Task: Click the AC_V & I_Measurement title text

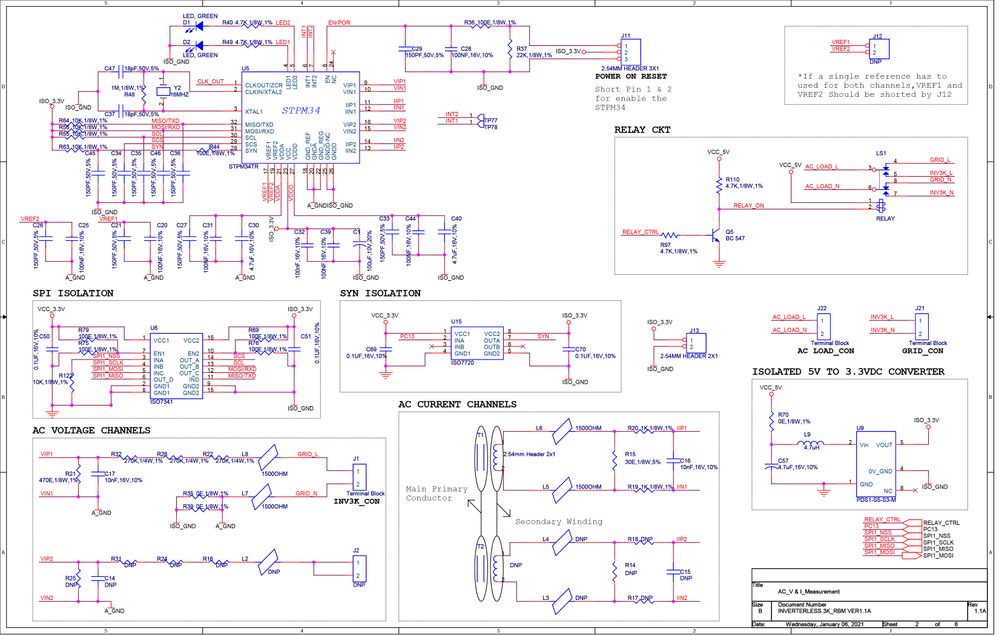Action: 809,592
